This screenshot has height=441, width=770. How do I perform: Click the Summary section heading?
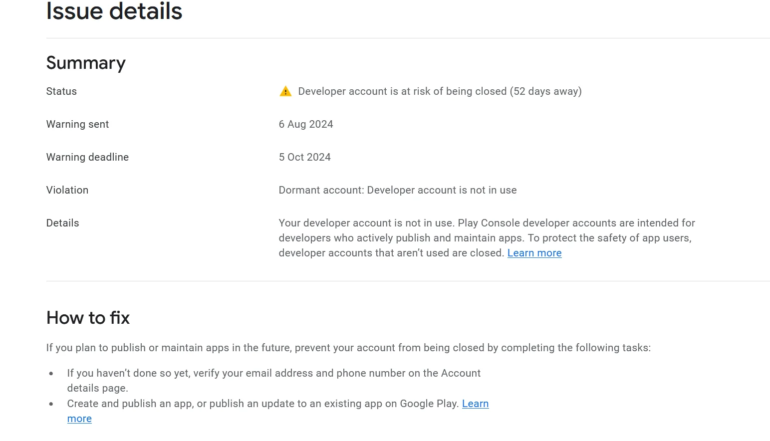(x=86, y=63)
